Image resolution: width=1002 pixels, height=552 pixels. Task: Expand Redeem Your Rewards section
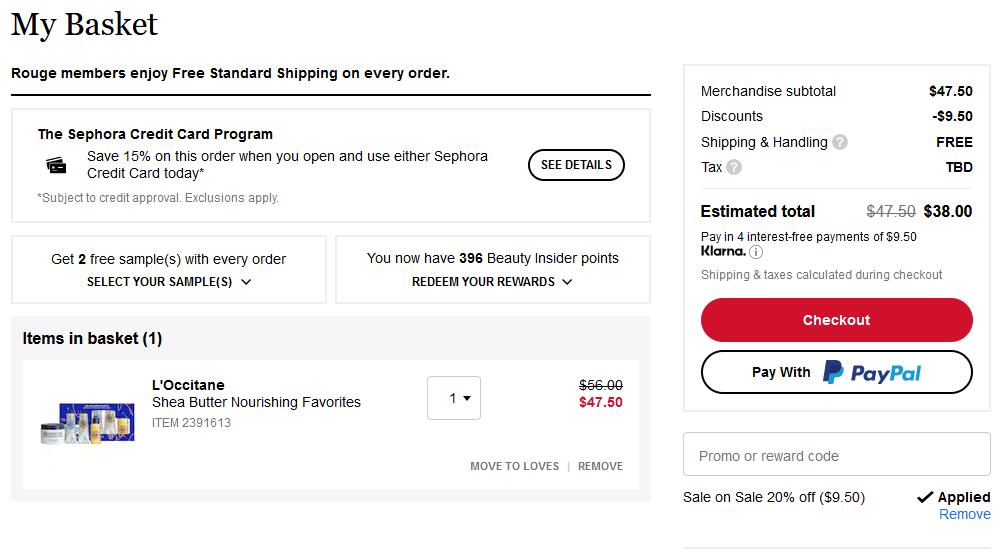pos(492,282)
